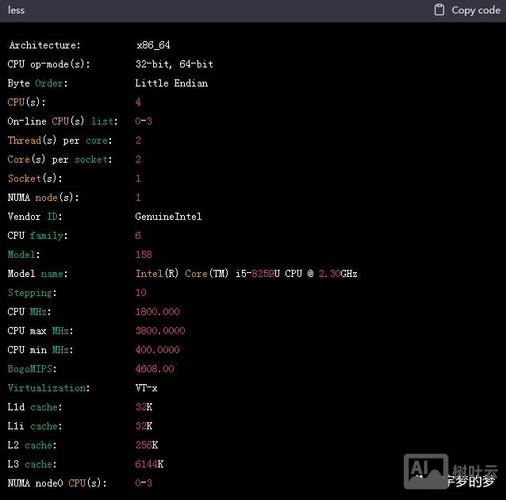Screen dimensions: 506x500
Task: Click 'NUMA node0 CPU(s):' label
Action: pyautogui.click(x=57, y=483)
